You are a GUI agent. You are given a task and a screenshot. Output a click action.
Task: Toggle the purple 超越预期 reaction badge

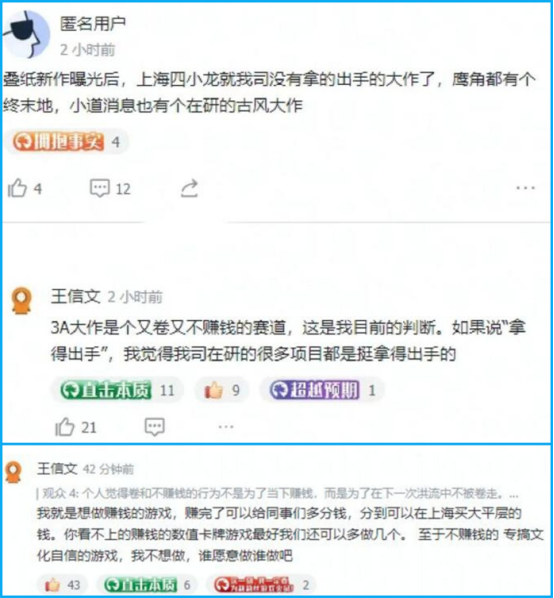(322, 390)
